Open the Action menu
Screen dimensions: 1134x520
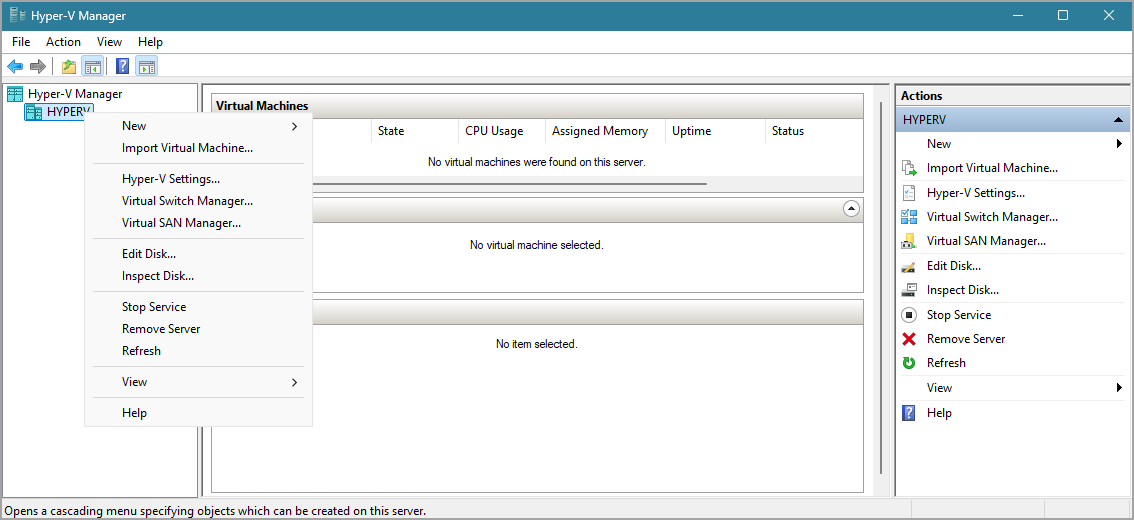[64, 42]
